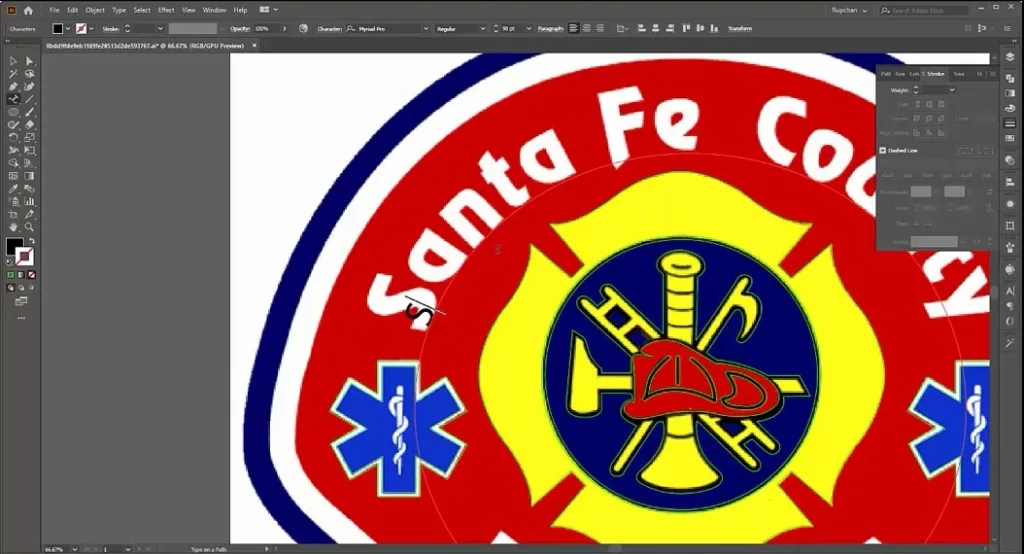Image resolution: width=1024 pixels, height=554 pixels.
Task: Select the Blend tool
Action: point(29,188)
